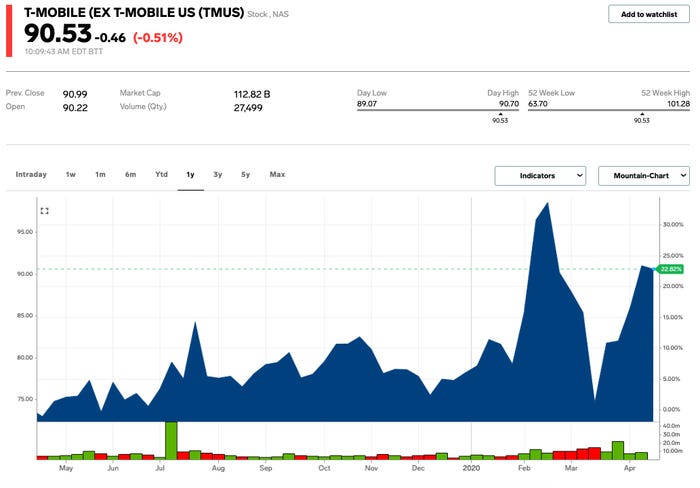The image size is (700, 488).
Task: Select the Ytd time range tab
Action: coord(162,175)
